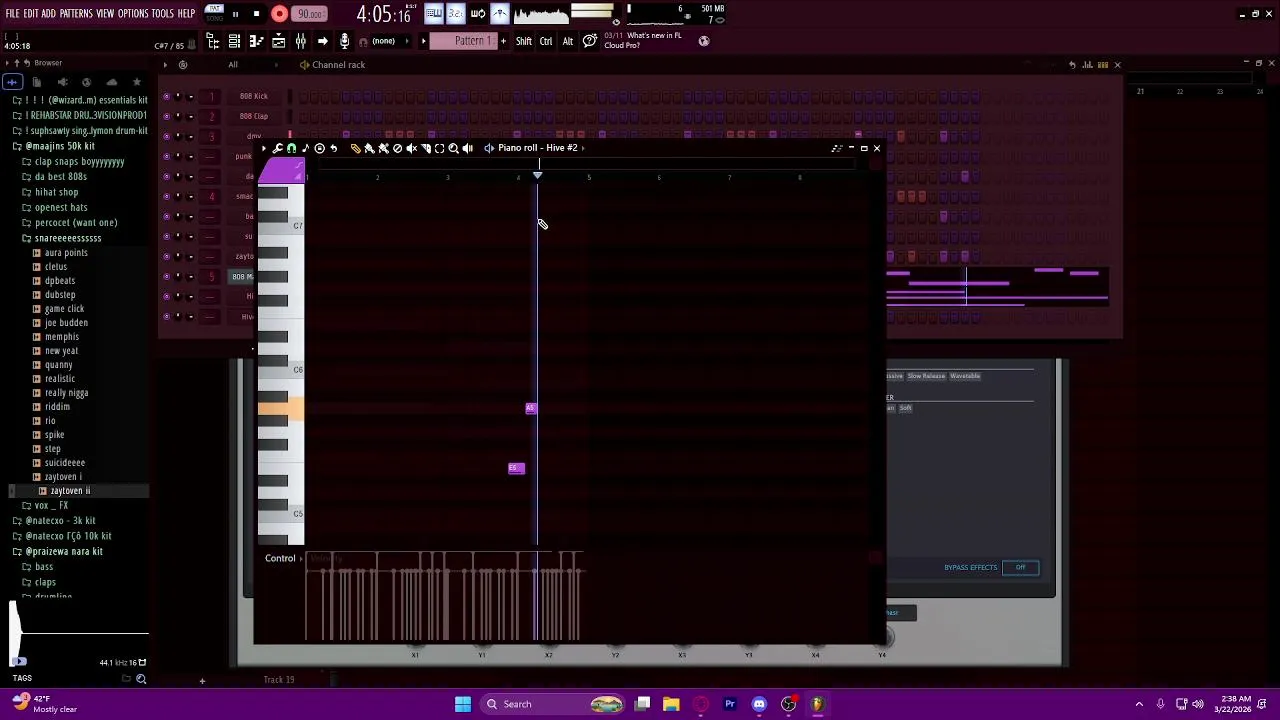Click the piano roll undo arrow icon
1280x720 pixels.
click(333, 148)
